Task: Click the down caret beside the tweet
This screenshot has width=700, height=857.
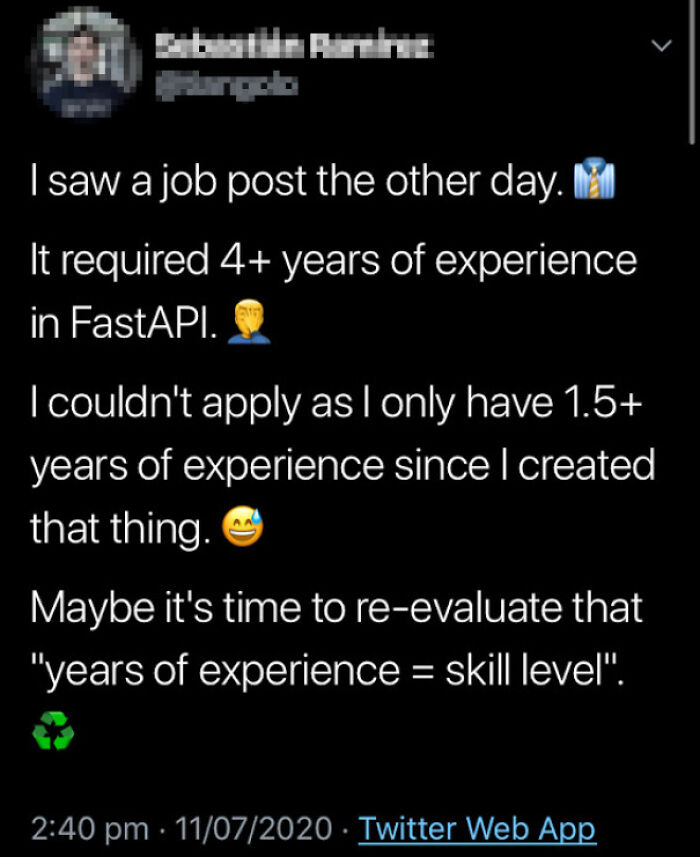Action: pyautogui.click(x=659, y=45)
